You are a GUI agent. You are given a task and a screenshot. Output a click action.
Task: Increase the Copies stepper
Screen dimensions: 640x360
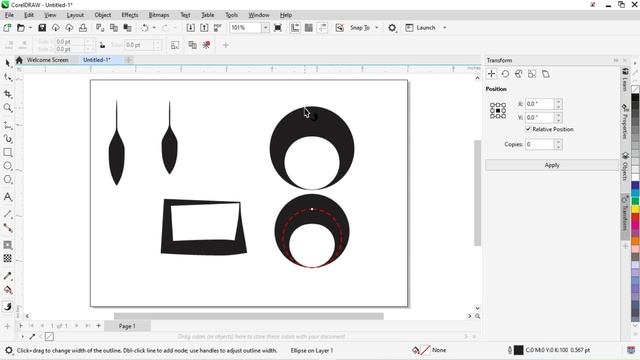558,142
